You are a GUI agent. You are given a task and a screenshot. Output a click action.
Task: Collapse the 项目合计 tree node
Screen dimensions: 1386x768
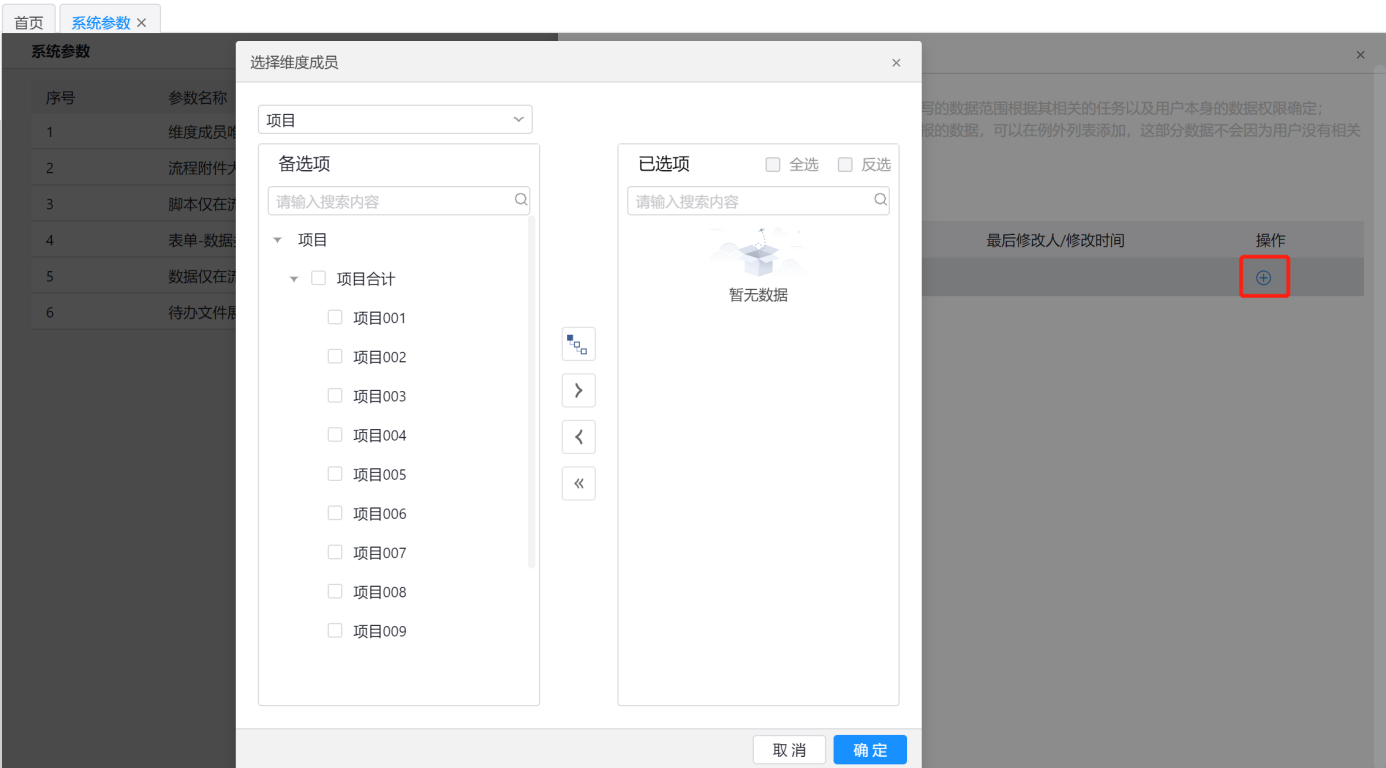294,279
